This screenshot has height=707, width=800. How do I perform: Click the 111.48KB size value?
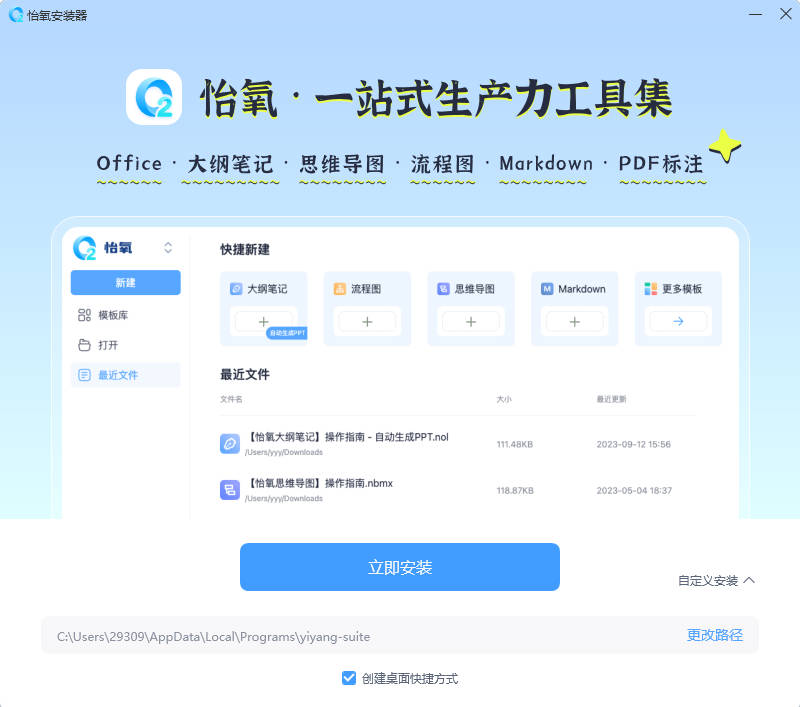[x=515, y=444]
